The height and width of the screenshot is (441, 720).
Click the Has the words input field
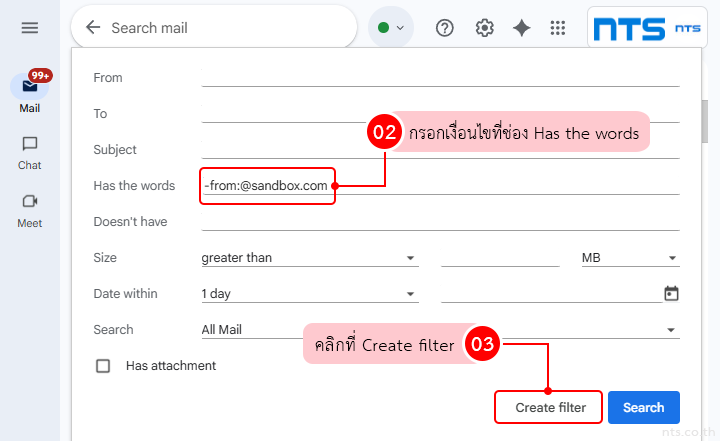[500, 186]
